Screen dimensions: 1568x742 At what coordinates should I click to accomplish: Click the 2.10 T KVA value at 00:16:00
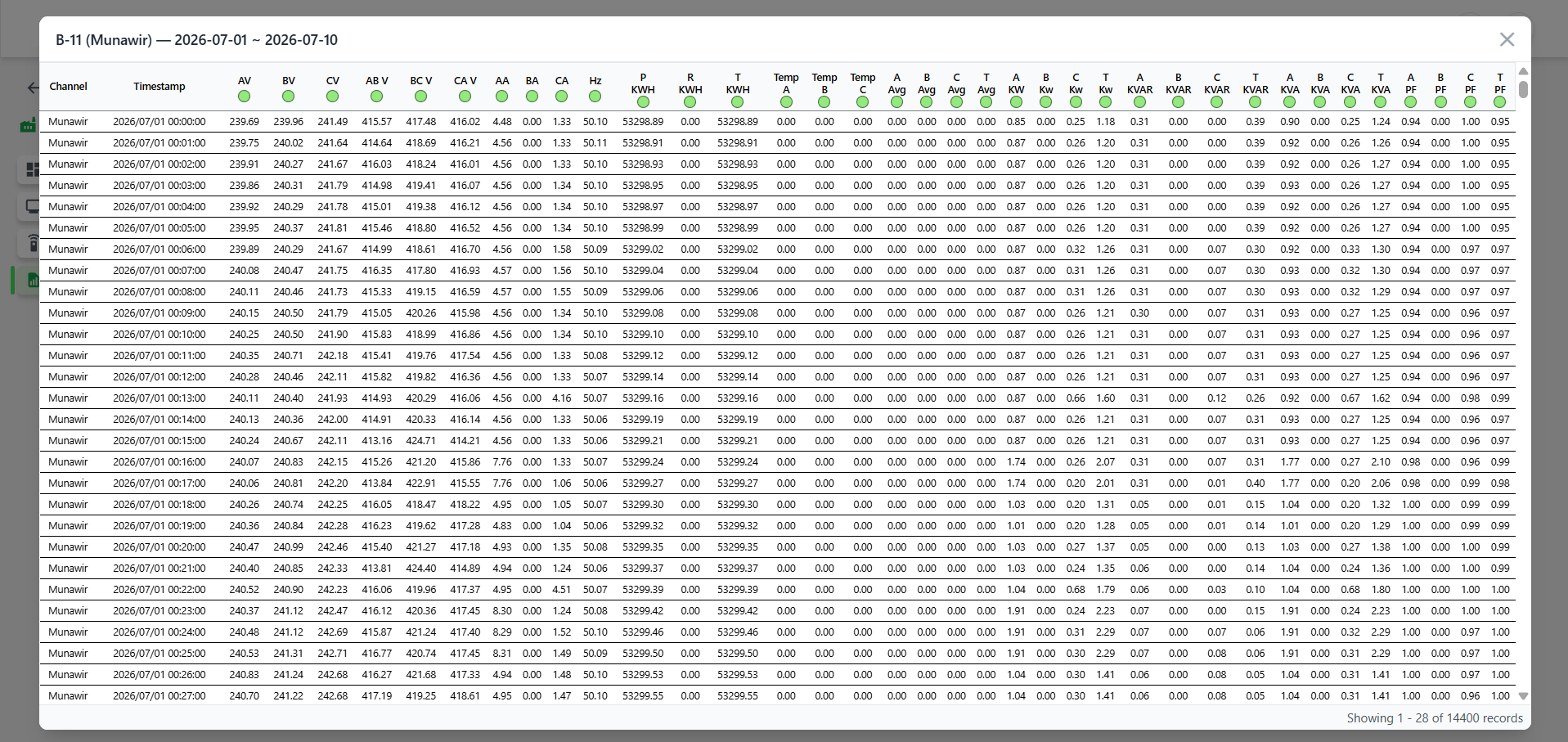click(1381, 462)
